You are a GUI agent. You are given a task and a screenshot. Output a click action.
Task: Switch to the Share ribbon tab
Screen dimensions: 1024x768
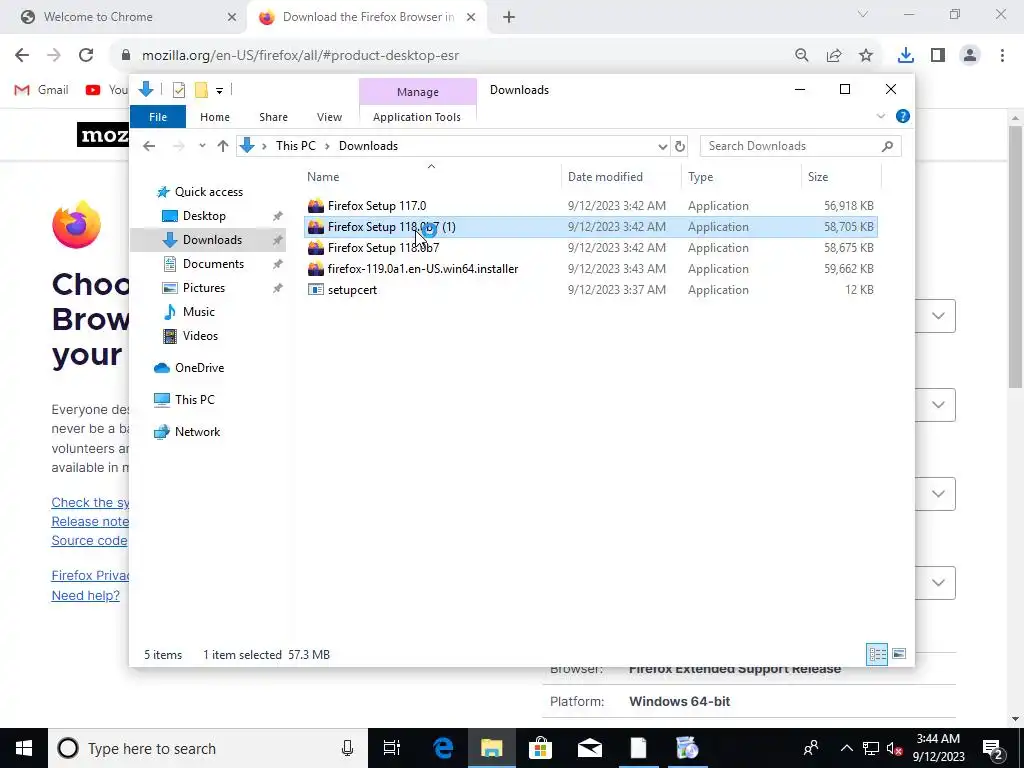click(x=273, y=117)
